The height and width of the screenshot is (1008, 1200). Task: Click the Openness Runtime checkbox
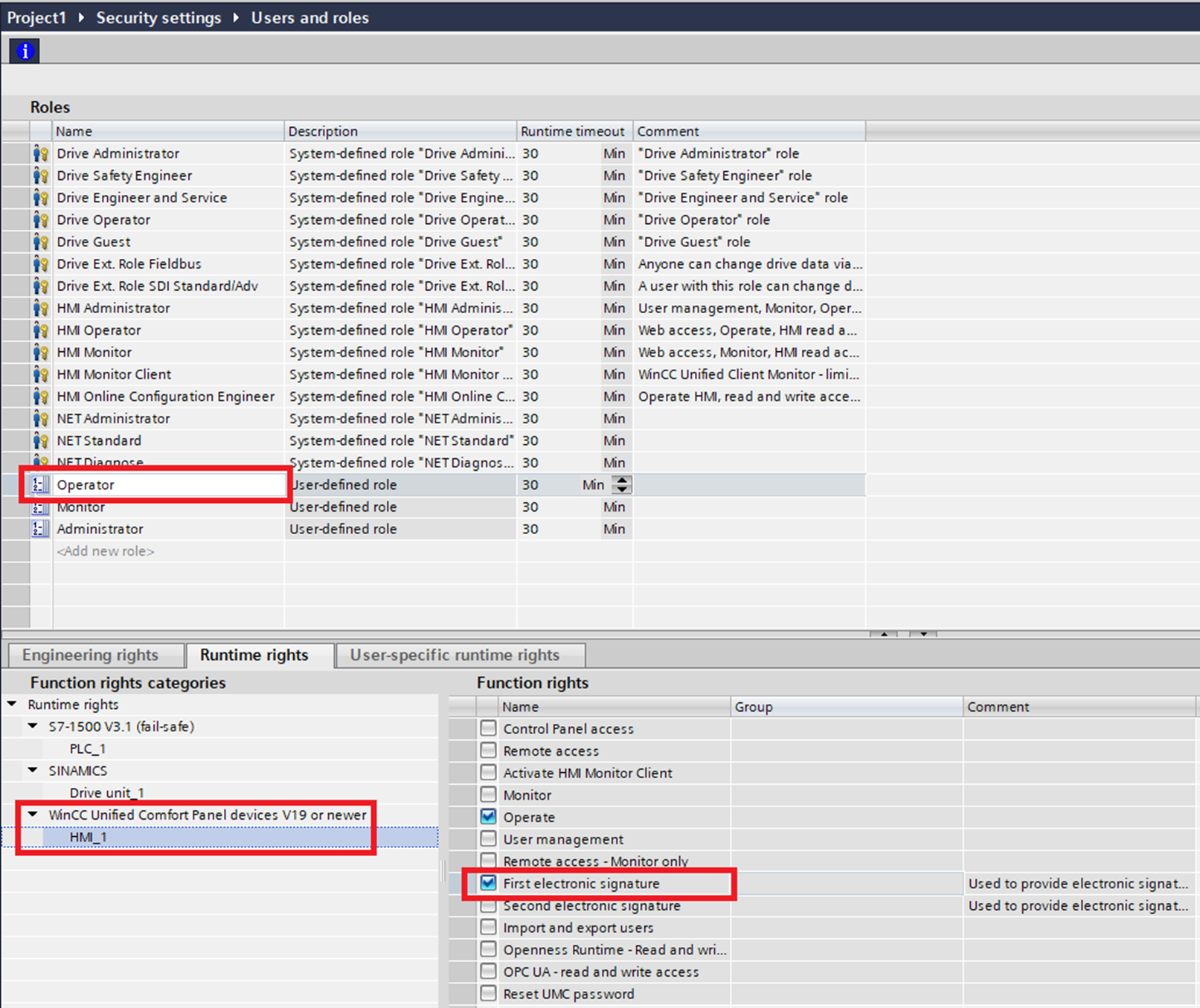[488, 949]
